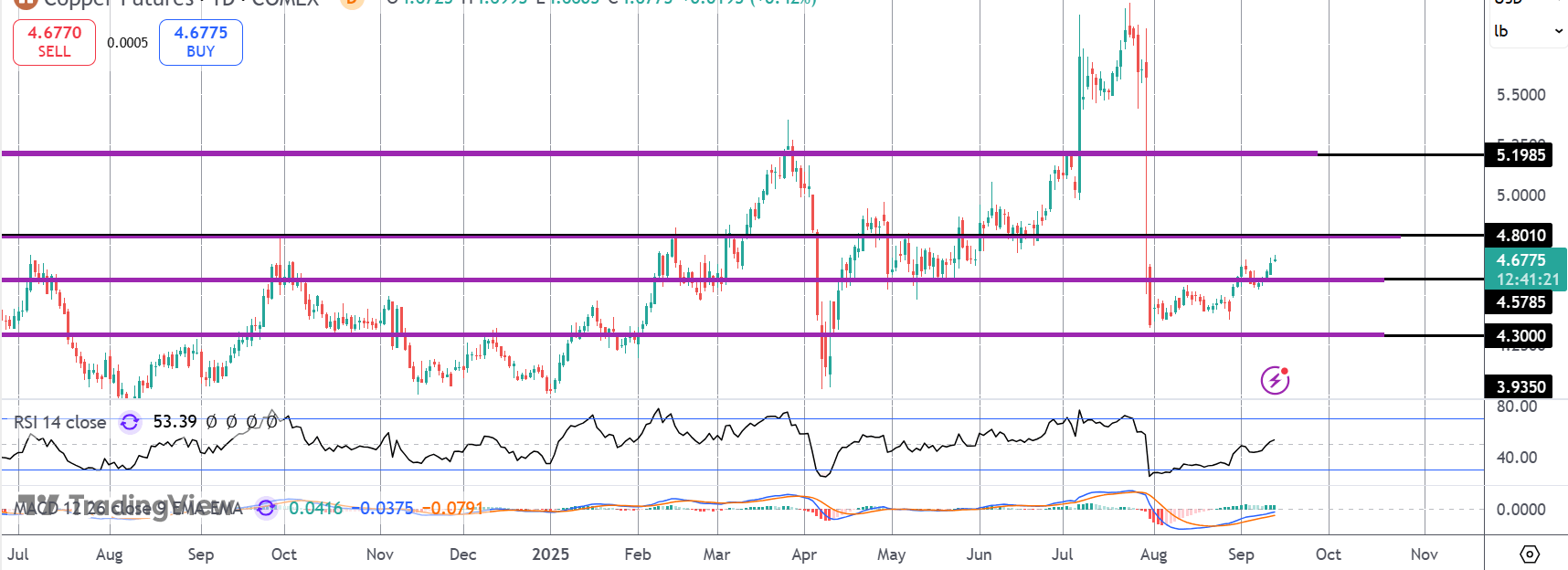This screenshot has height=570, width=1568.
Task: Click the blue BUY button at 4.6775
Action: point(201,42)
